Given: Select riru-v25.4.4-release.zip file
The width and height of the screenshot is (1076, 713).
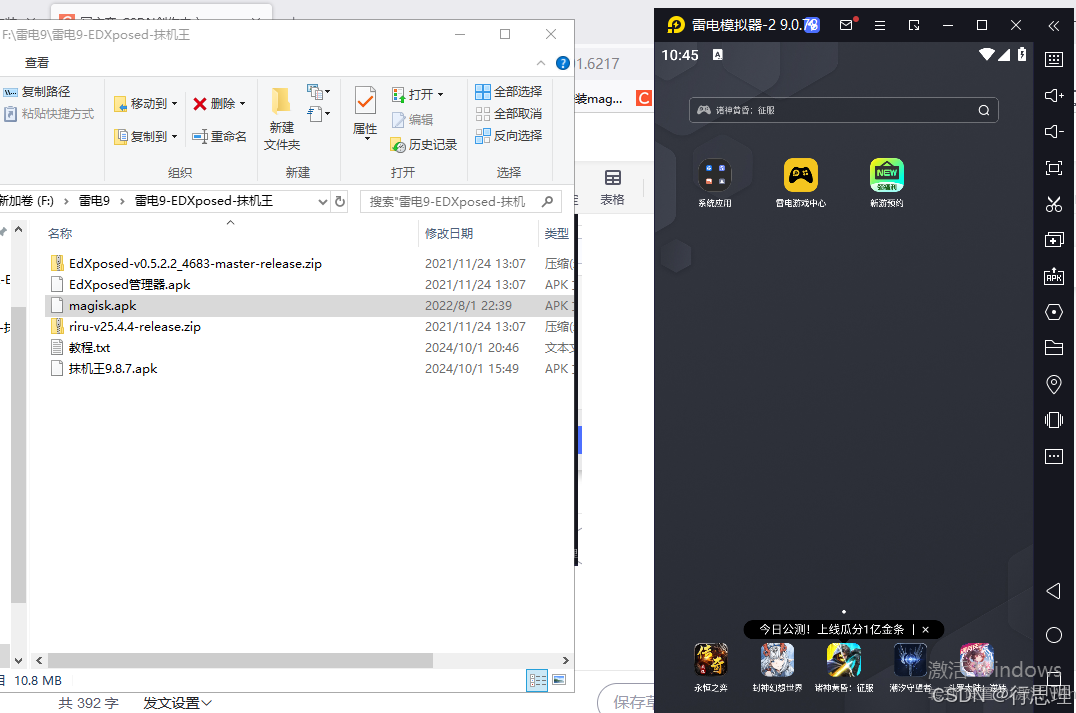Looking at the screenshot, I should click(134, 327).
